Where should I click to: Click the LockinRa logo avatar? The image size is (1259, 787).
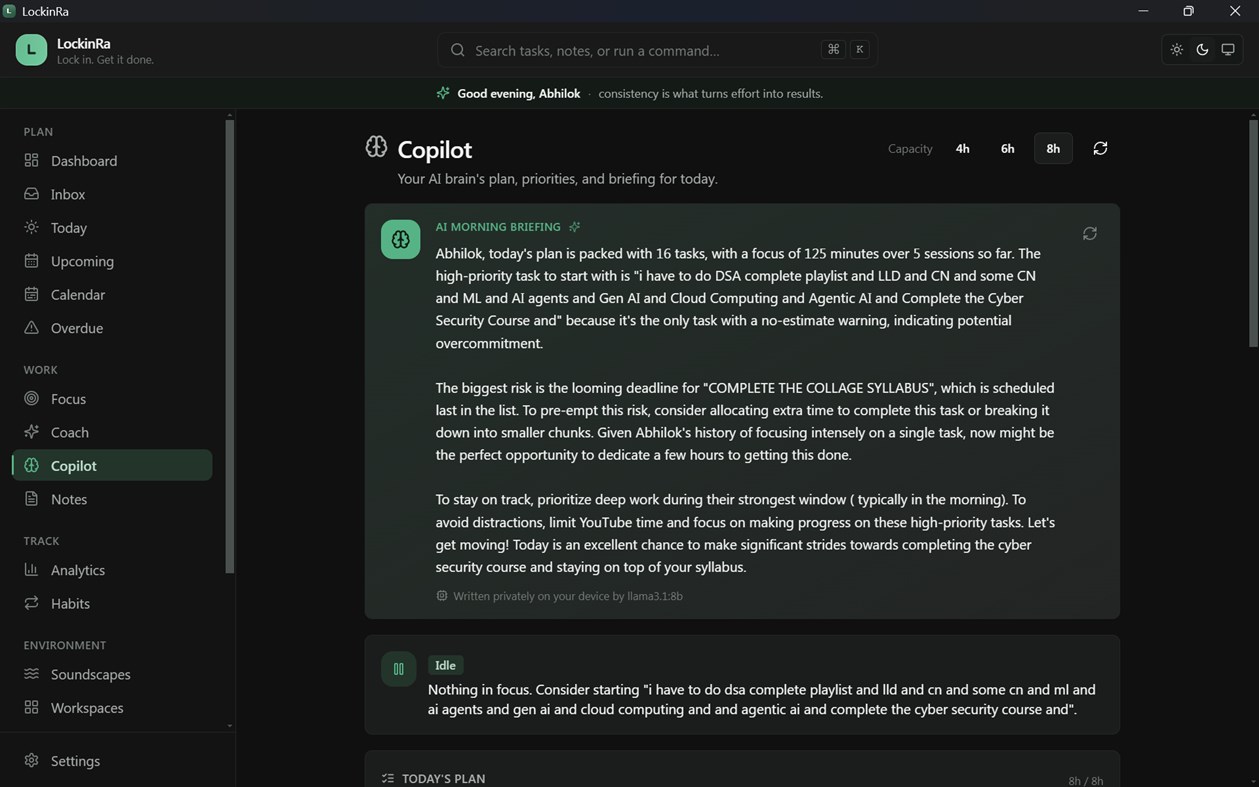click(x=31, y=50)
